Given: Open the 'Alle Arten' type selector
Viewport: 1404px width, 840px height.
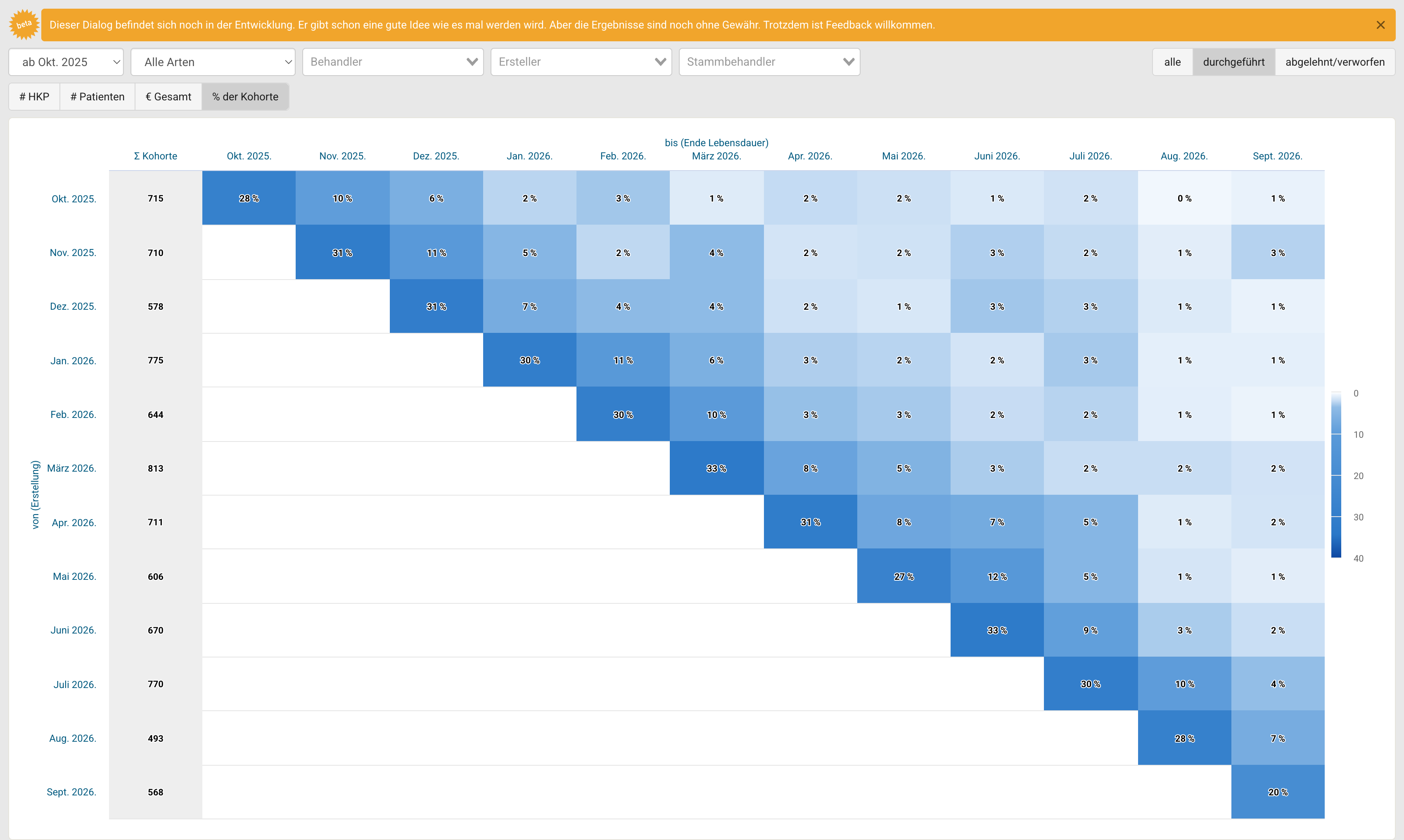Looking at the screenshot, I should click(x=213, y=62).
